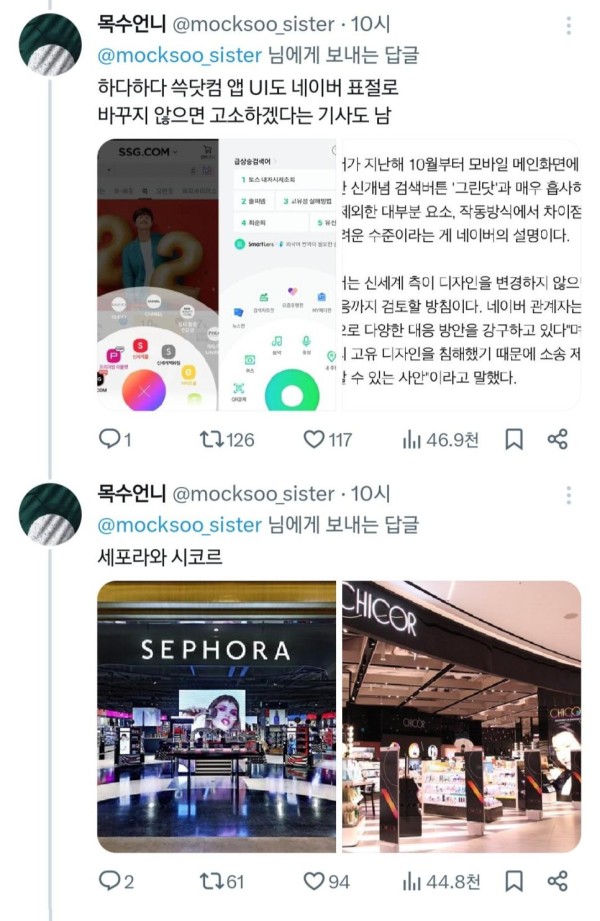The image size is (600, 921).
Task: Open more options for the second tweet
Action: 568,495
